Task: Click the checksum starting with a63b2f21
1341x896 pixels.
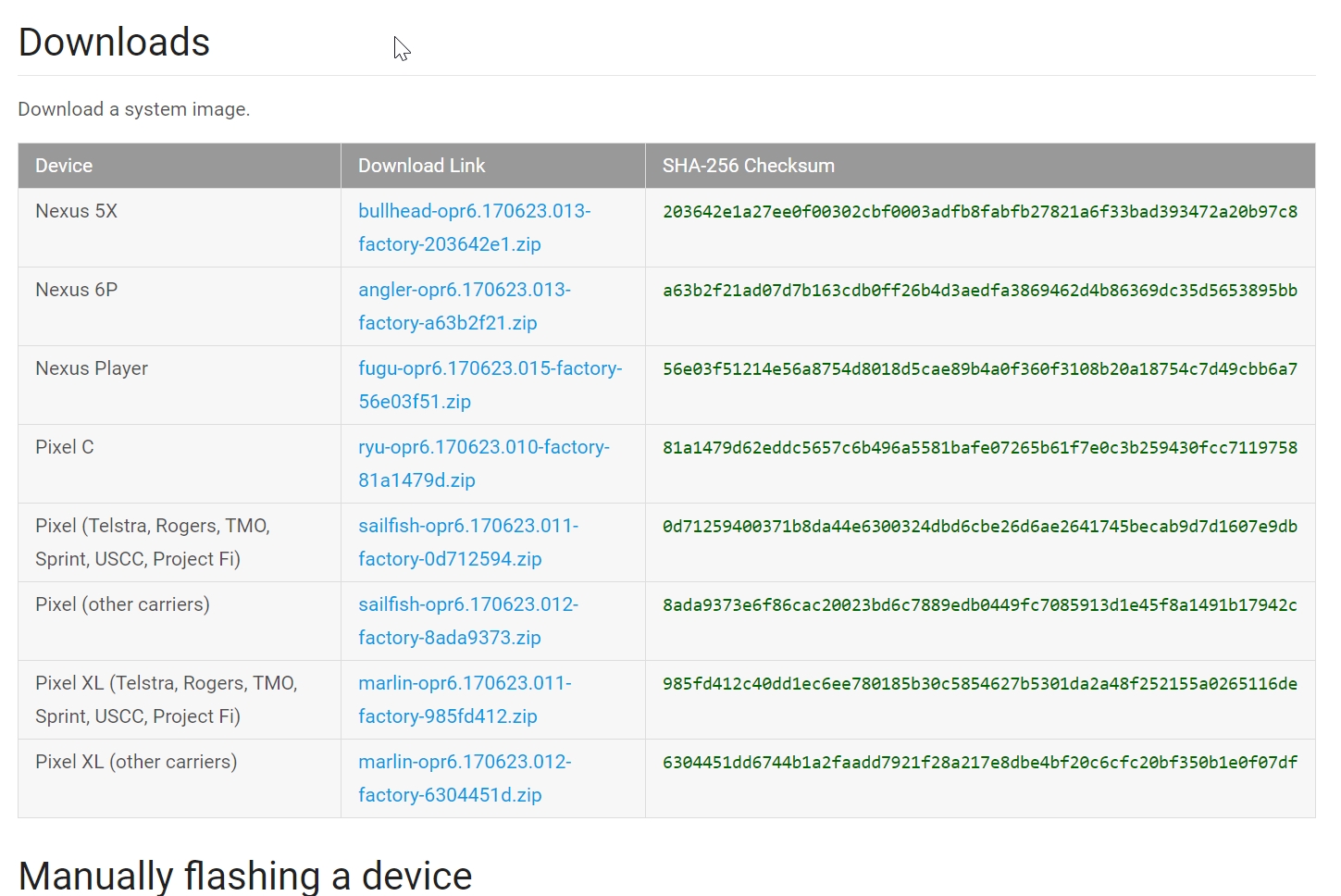Action: tap(980, 291)
